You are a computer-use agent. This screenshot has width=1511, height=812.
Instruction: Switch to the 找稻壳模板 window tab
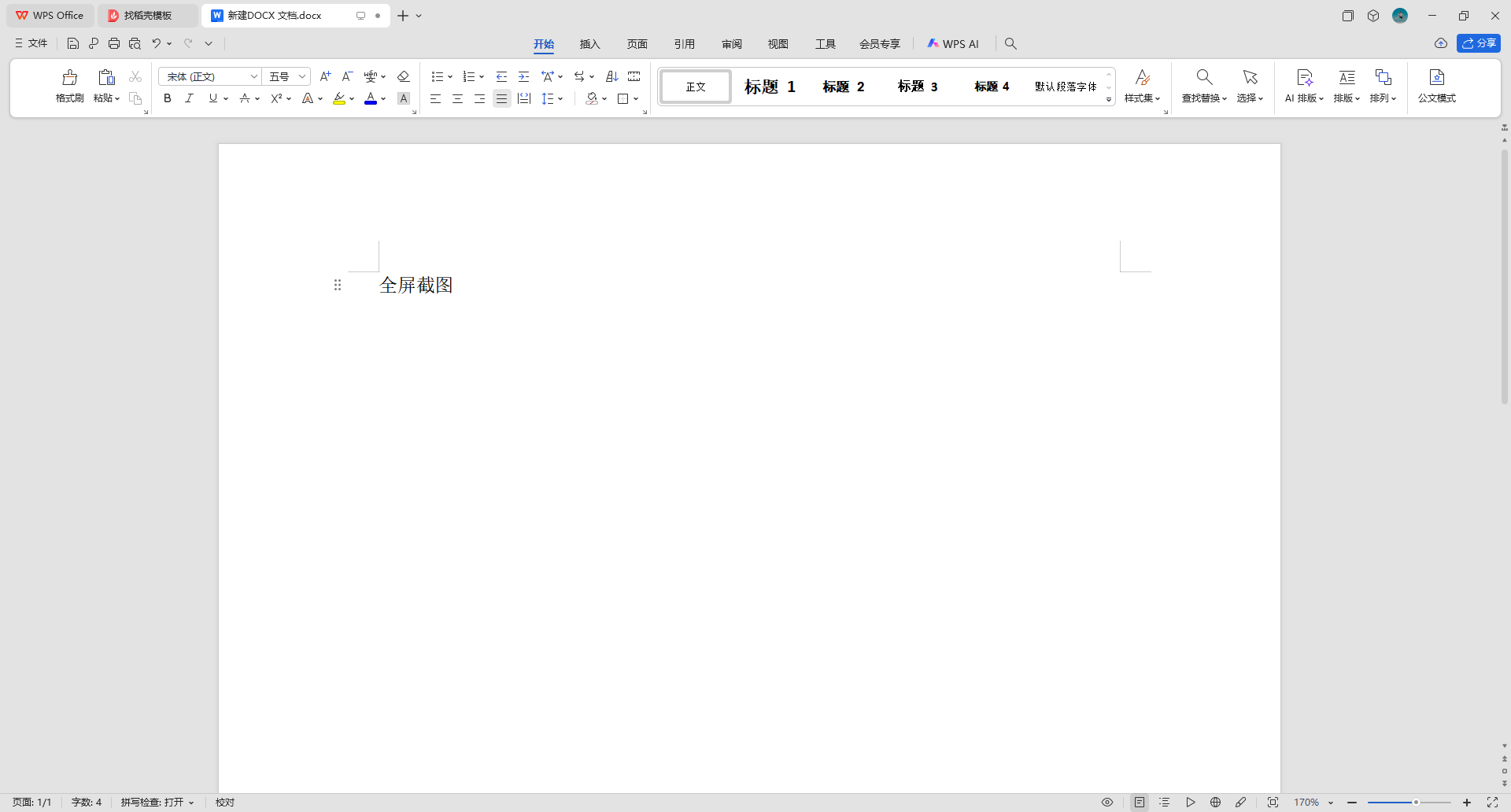[x=148, y=16]
